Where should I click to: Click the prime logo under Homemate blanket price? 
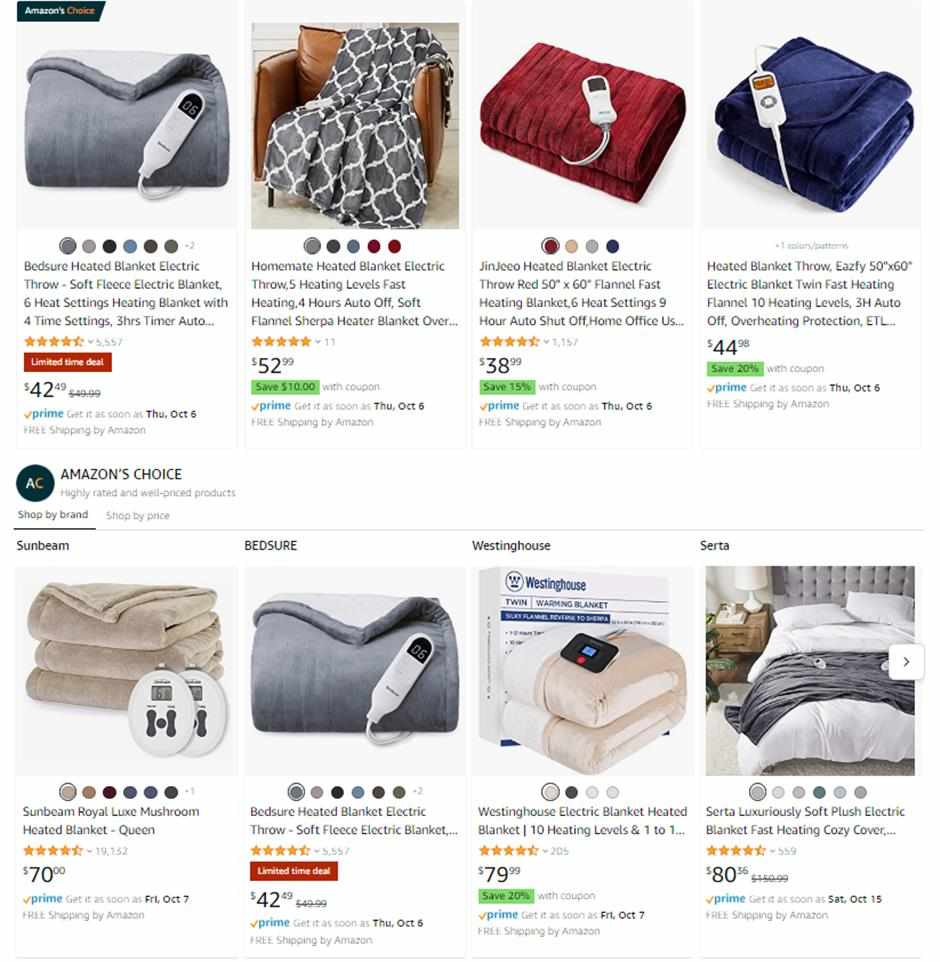click(x=271, y=406)
